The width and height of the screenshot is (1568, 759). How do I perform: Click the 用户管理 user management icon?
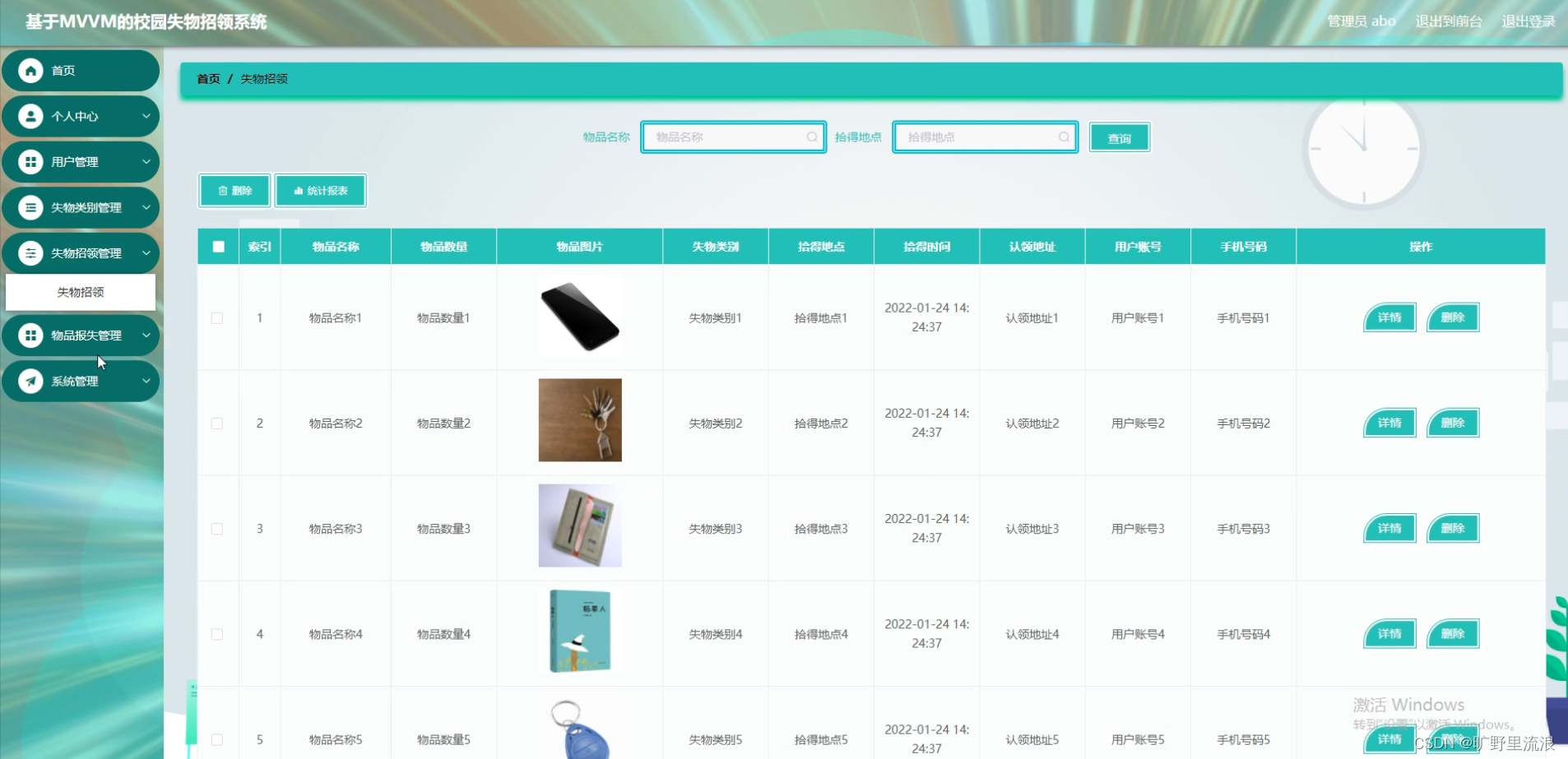30,162
